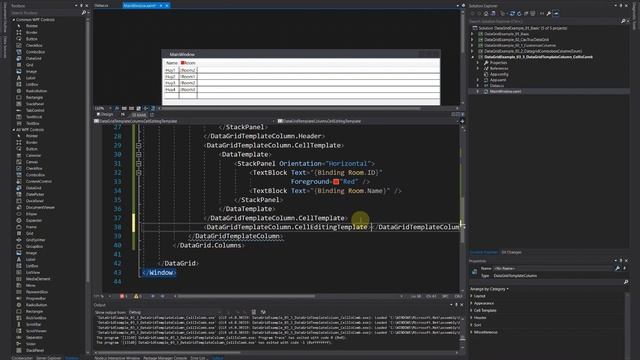
Task: Expand Layout category in Properties
Action: coord(471,296)
